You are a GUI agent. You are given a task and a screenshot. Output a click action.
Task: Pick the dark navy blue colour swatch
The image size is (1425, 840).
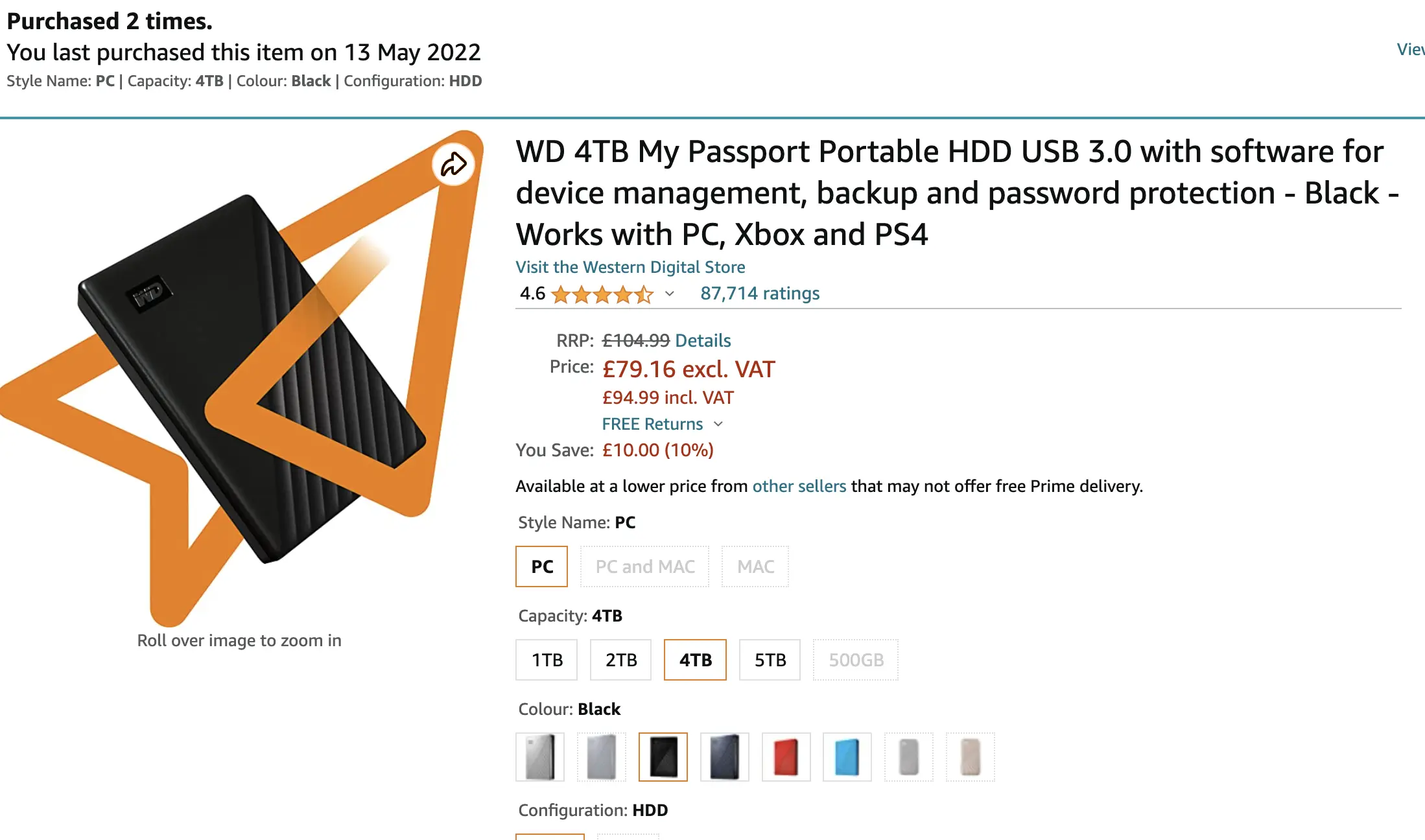(724, 757)
